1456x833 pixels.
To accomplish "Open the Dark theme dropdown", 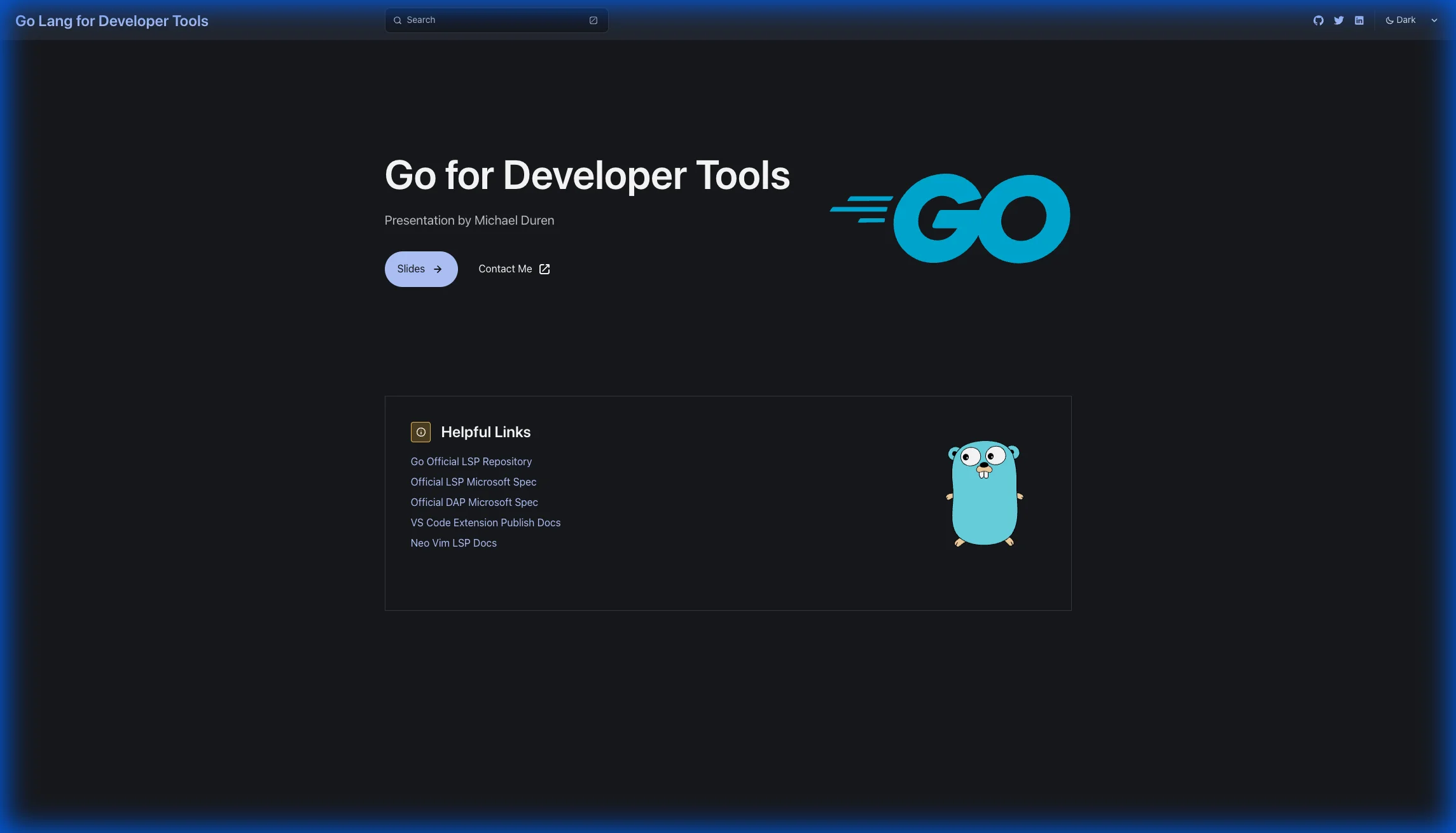I will click(1411, 20).
